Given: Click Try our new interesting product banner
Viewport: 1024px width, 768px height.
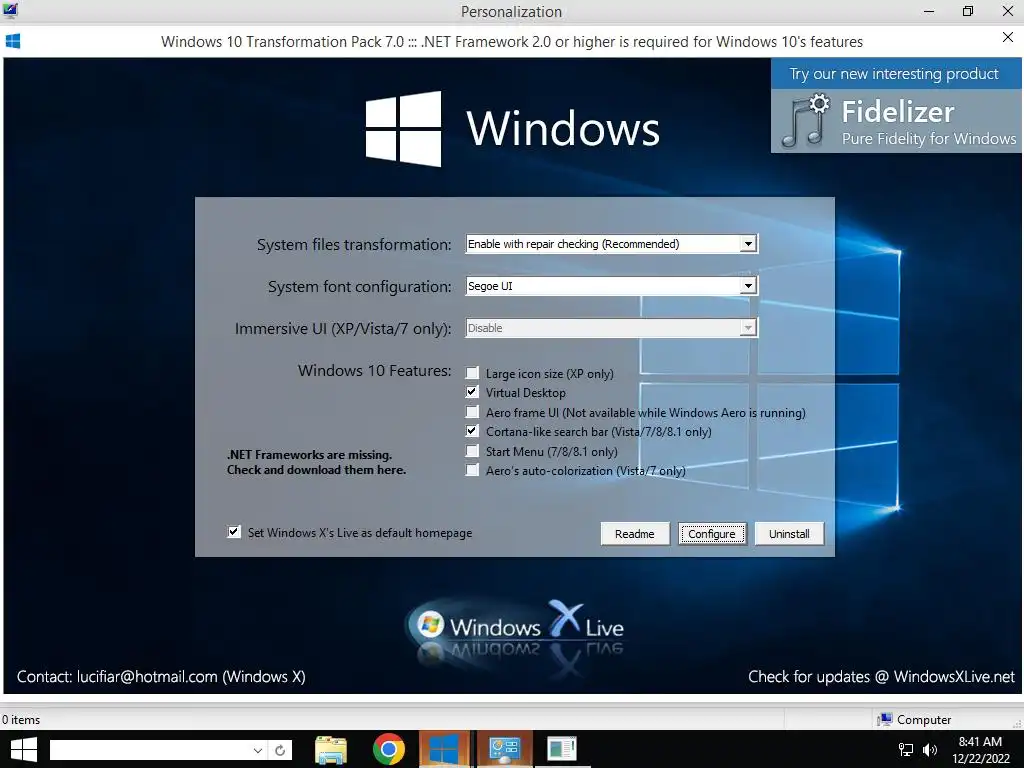Looking at the screenshot, I should [894, 74].
